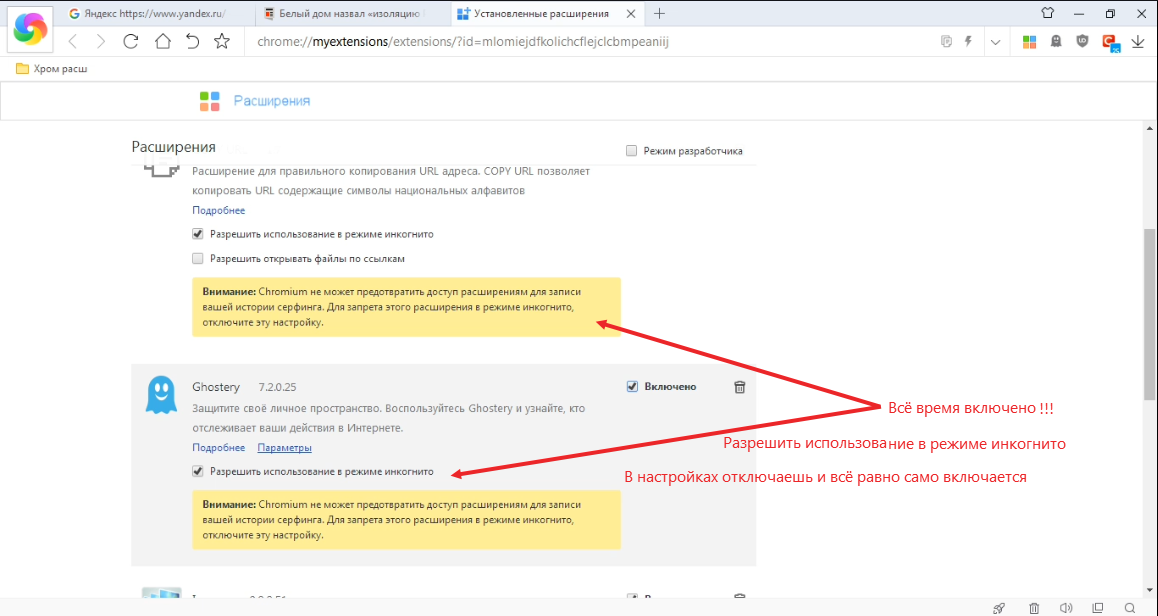This screenshot has width=1158, height=616.
Task: Reload the current page
Action: (130, 42)
